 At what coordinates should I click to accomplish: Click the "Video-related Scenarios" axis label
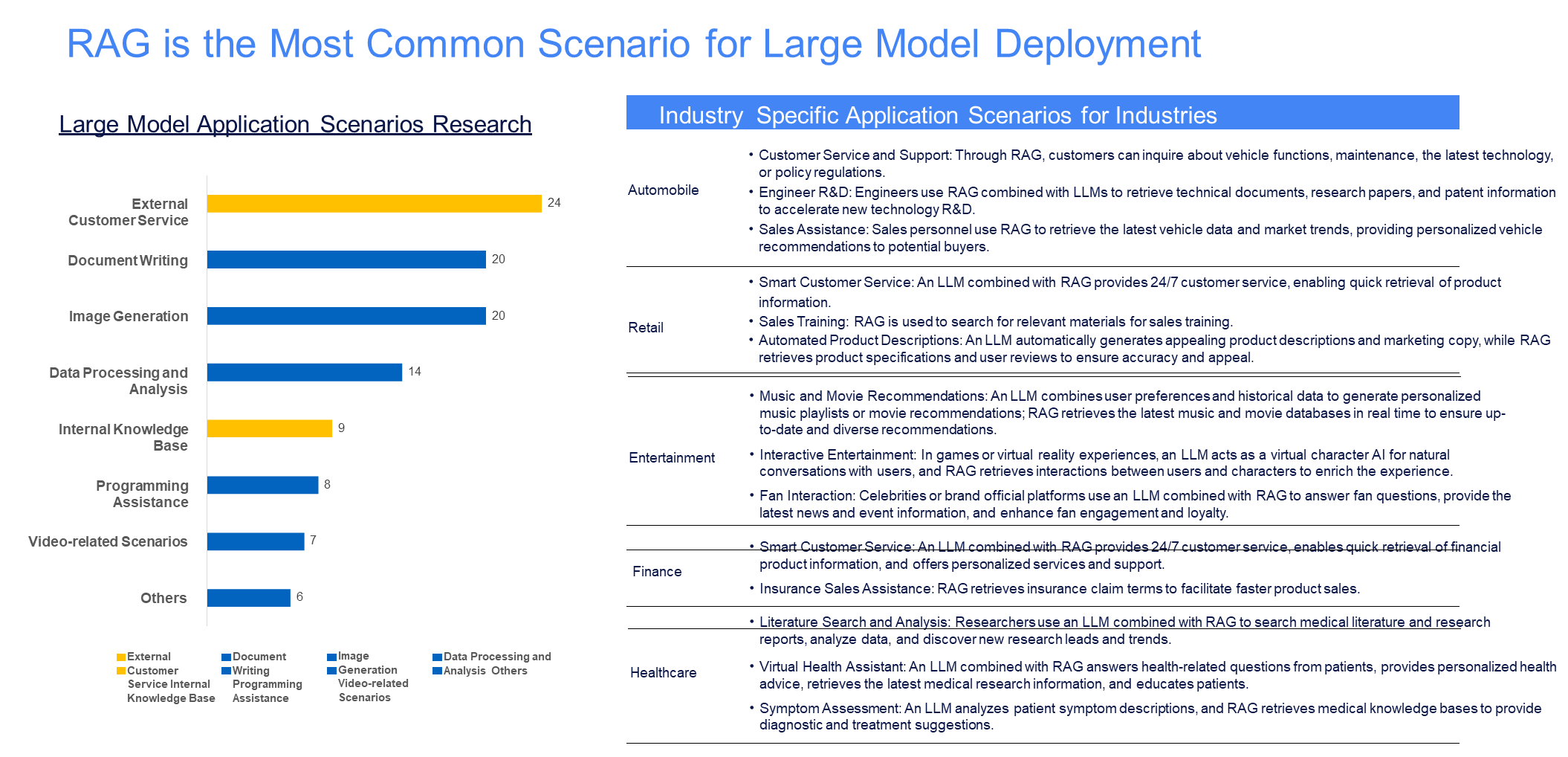108,541
